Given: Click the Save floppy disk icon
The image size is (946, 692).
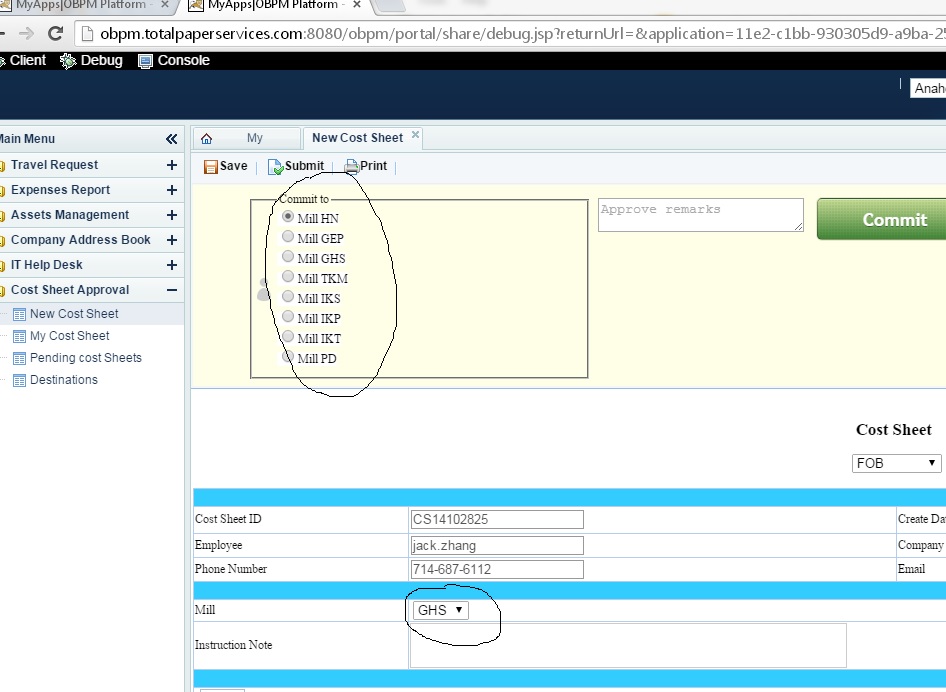Looking at the screenshot, I should pyautogui.click(x=211, y=167).
